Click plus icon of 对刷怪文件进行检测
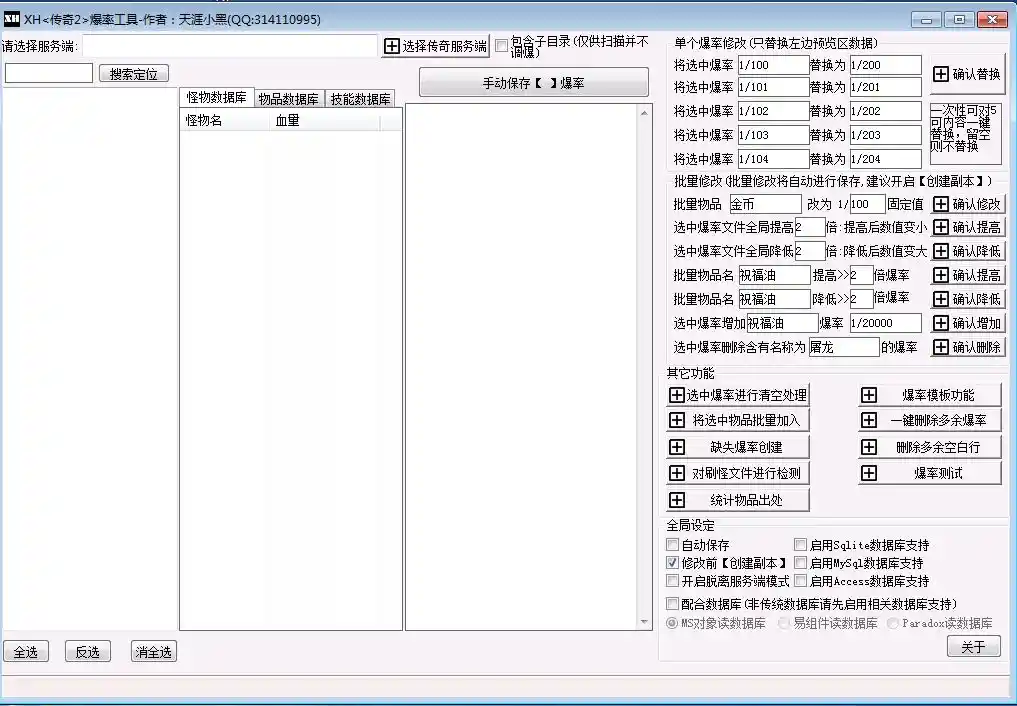The height and width of the screenshot is (706, 1017). pos(676,473)
